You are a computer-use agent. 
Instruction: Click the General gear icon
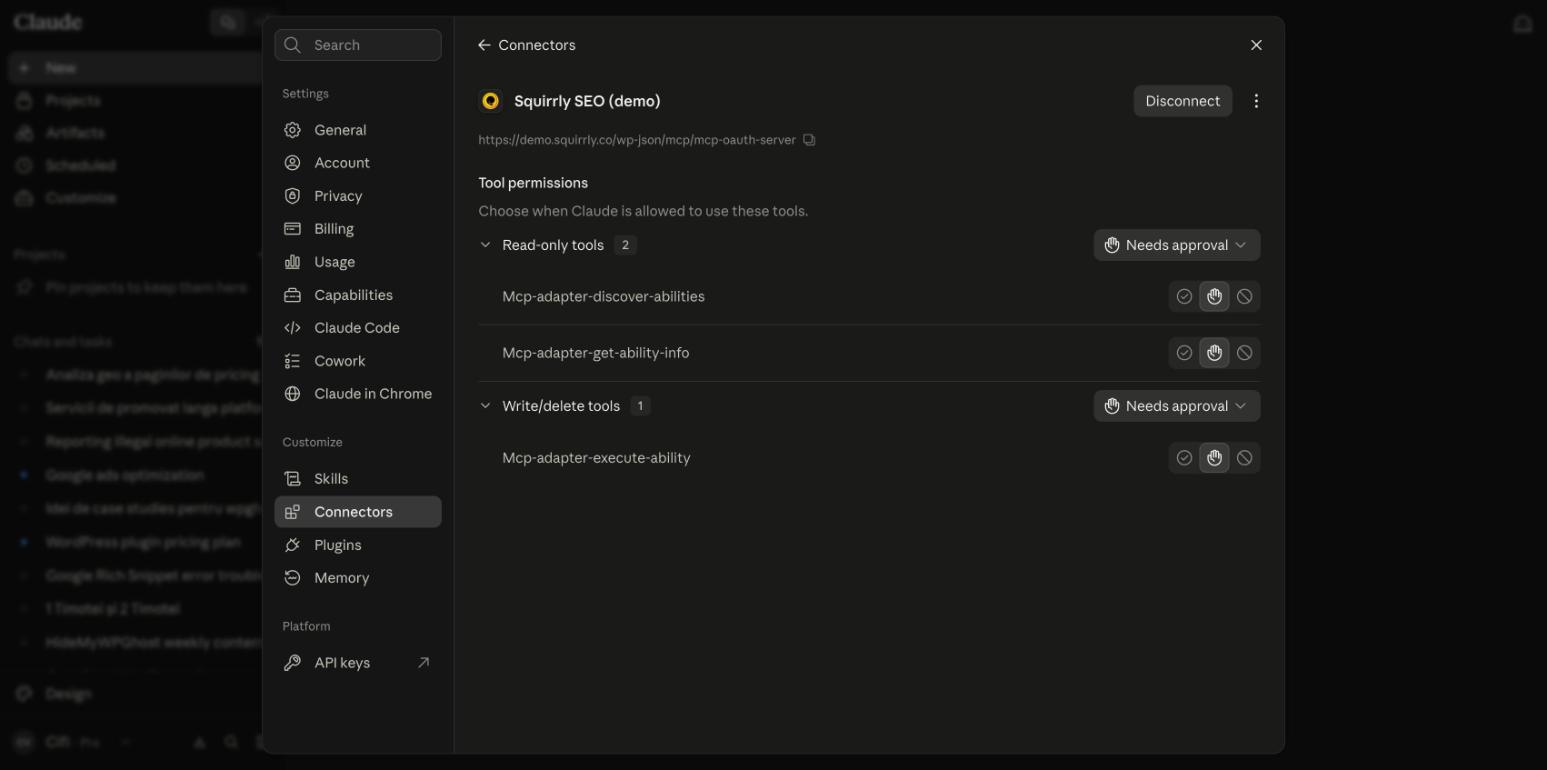click(x=292, y=130)
